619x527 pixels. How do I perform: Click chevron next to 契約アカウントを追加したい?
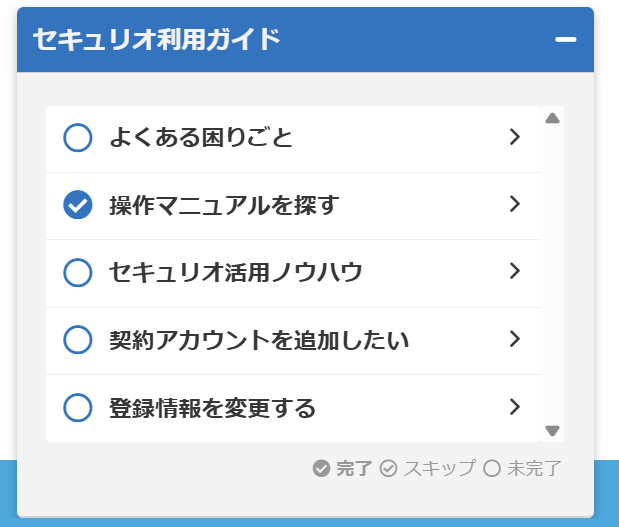tap(515, 339)
